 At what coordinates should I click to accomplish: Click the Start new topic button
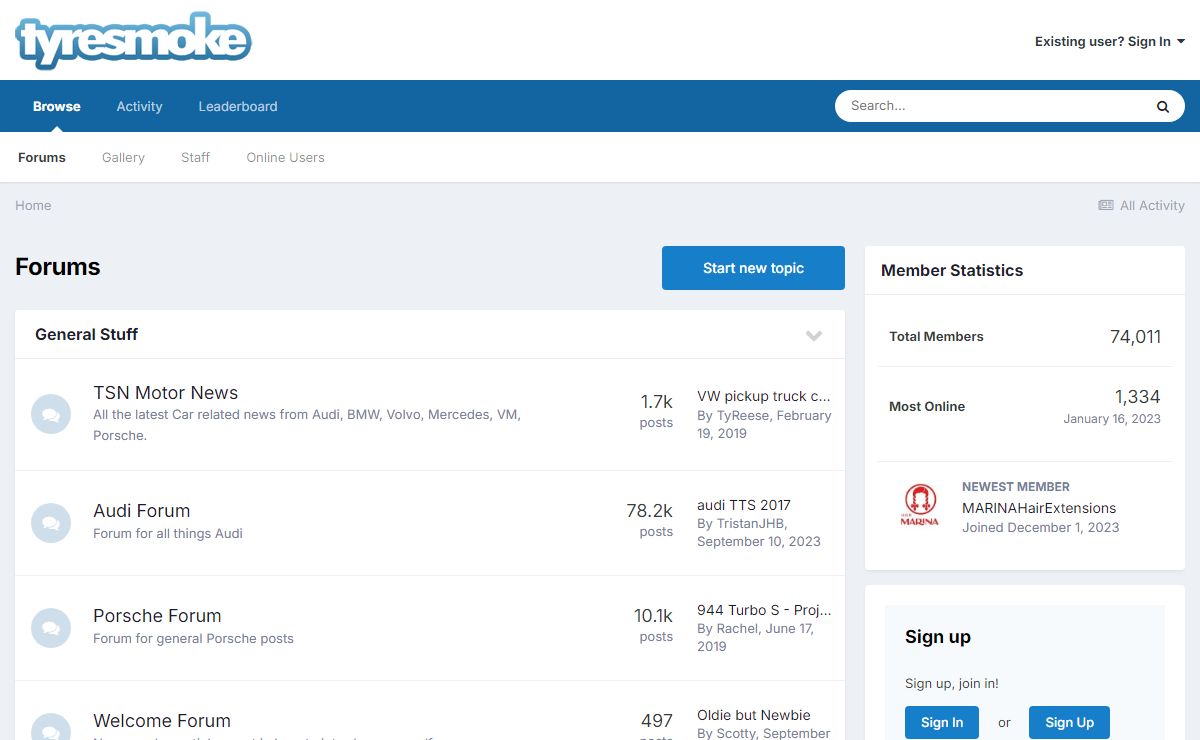point(753,268)
